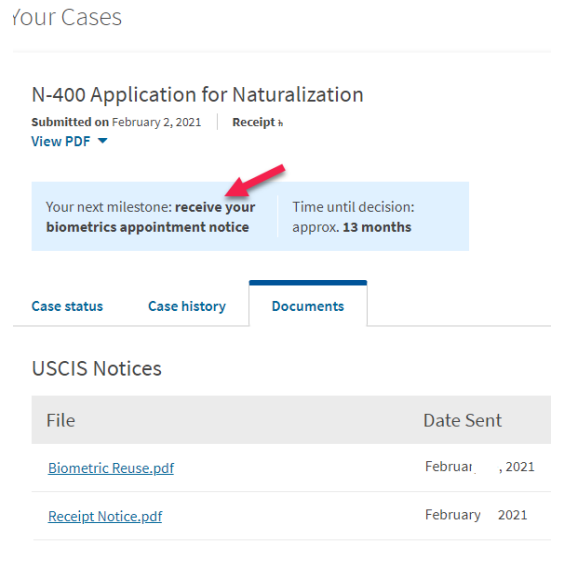The height and width of the screenshot is (568, 566).
Task: Click the Date Sent column header
Action: tap(462, 420)
